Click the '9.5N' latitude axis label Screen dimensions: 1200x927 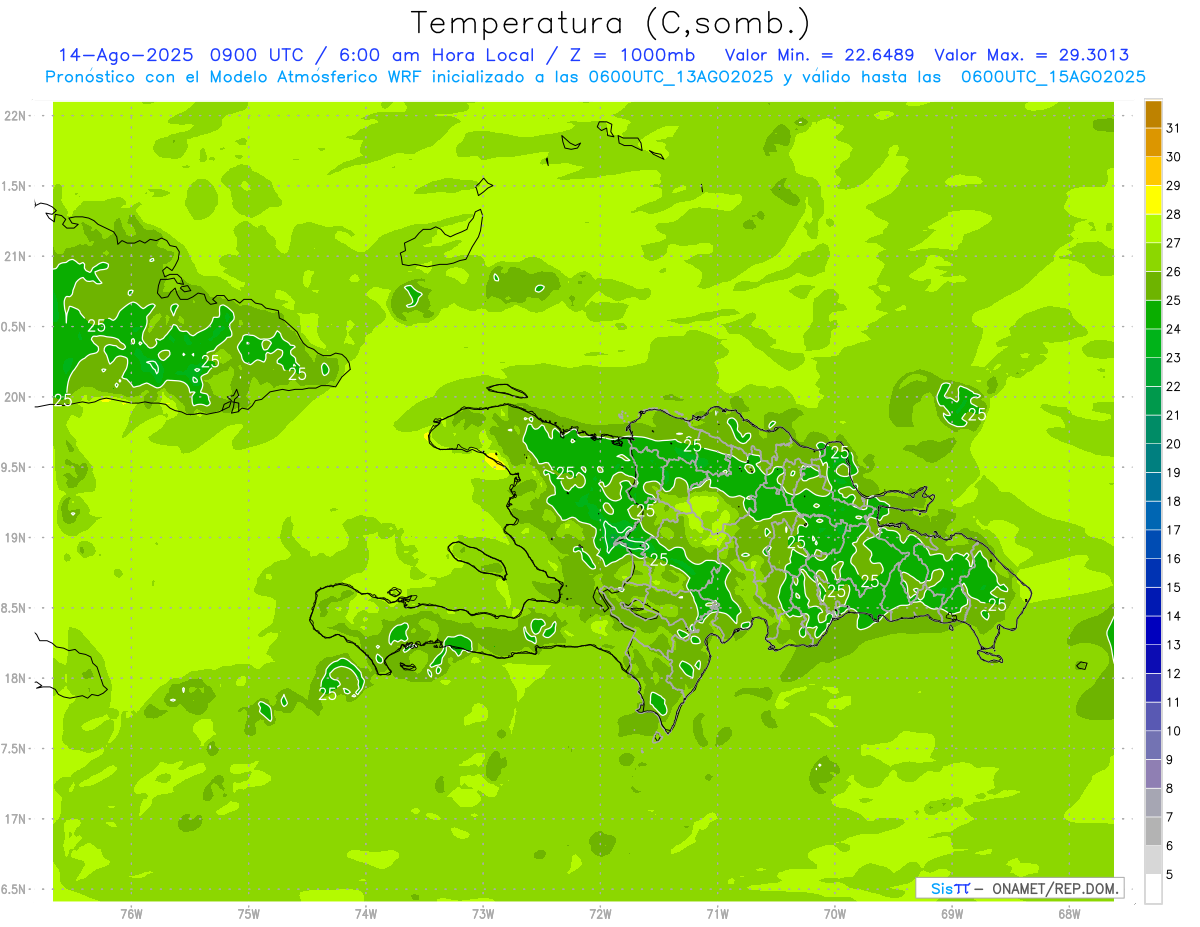tap(15, 468)
